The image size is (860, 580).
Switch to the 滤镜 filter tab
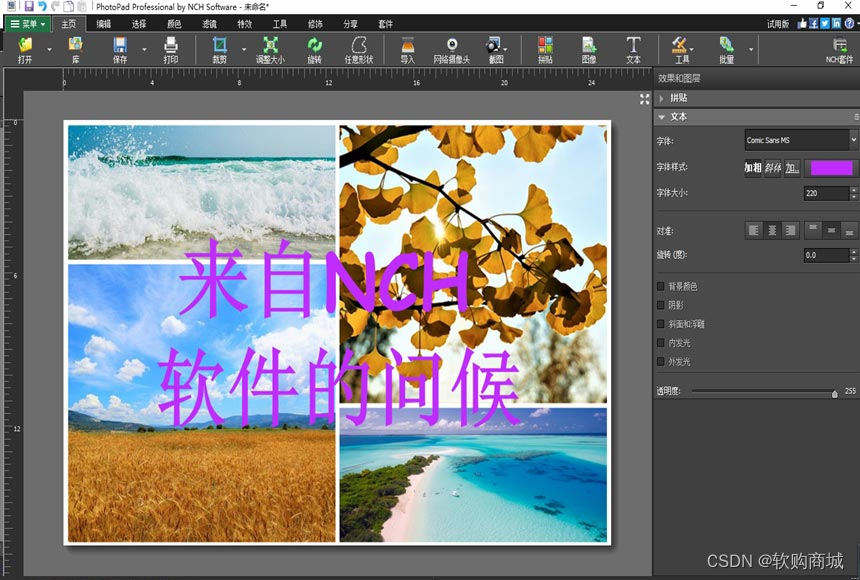(209, 24)
